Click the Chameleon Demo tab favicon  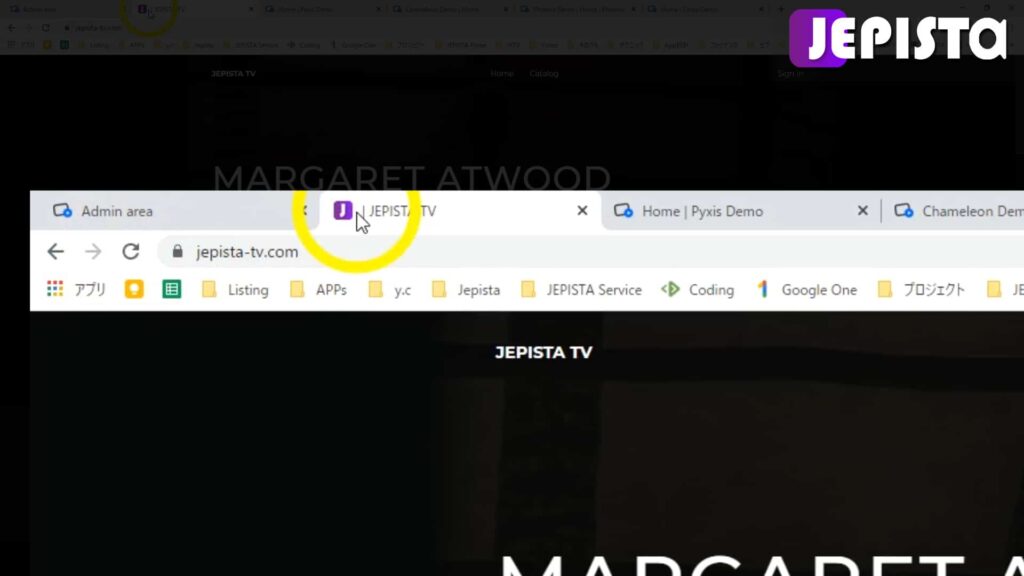click(904, 210)
